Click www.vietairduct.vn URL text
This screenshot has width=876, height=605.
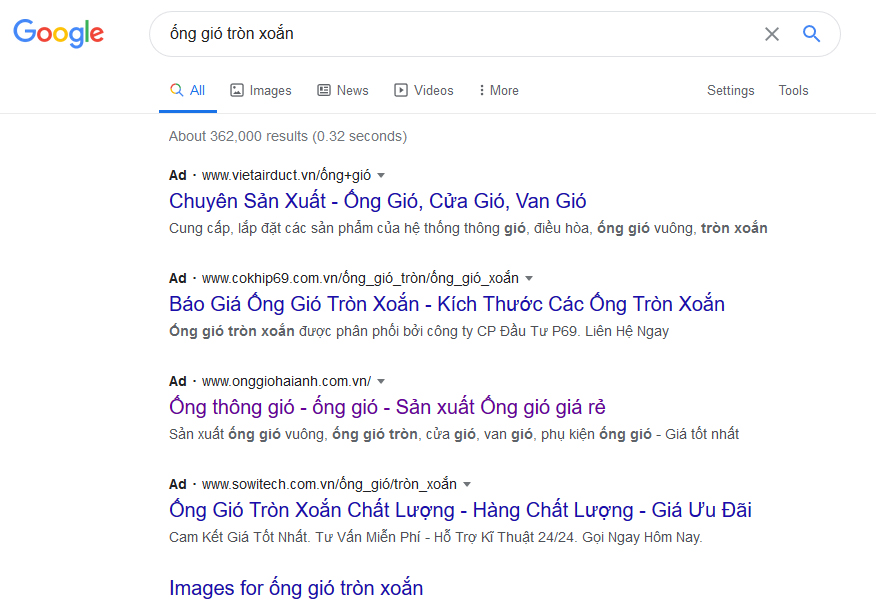[x=286, y=175]
